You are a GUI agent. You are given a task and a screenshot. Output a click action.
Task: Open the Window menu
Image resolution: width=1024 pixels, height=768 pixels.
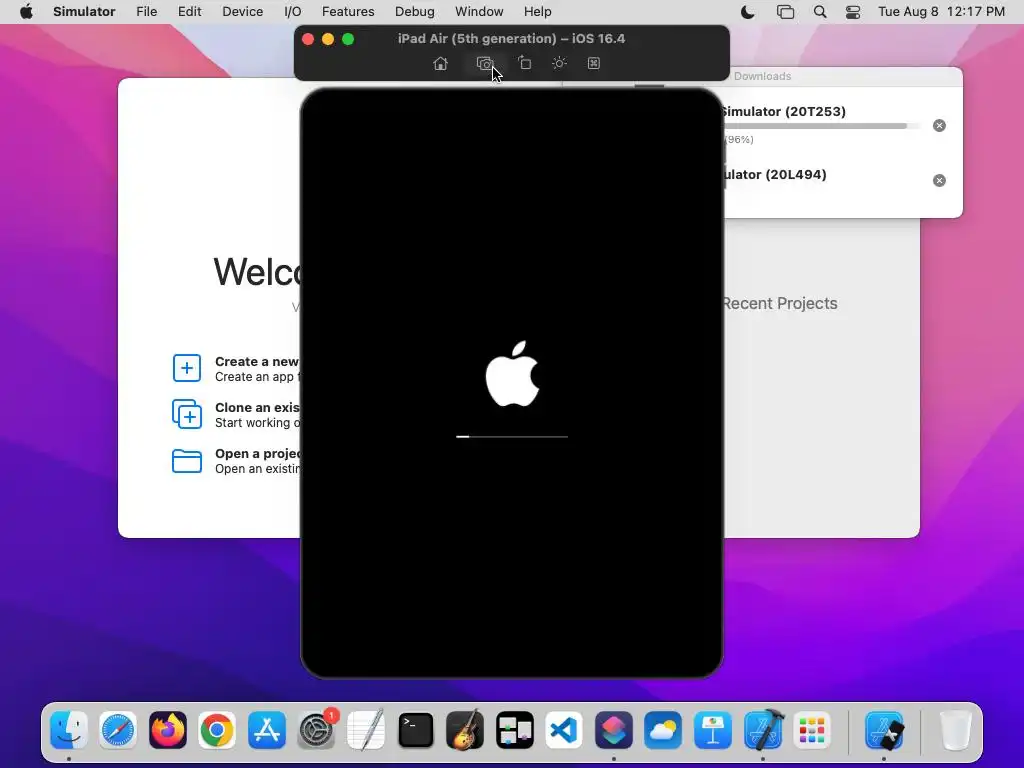click(479, 12)
